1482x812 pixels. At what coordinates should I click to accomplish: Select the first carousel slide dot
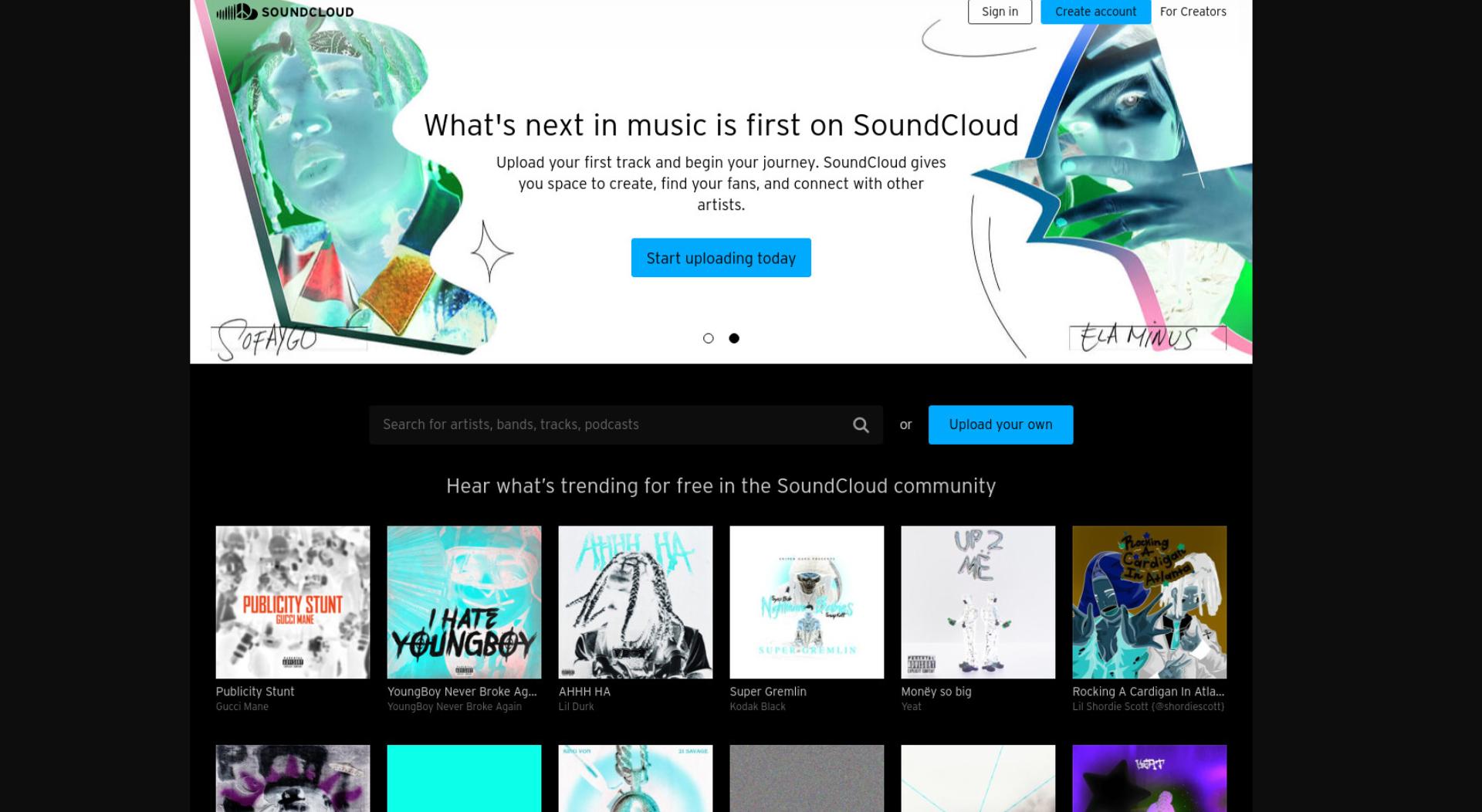709,338
